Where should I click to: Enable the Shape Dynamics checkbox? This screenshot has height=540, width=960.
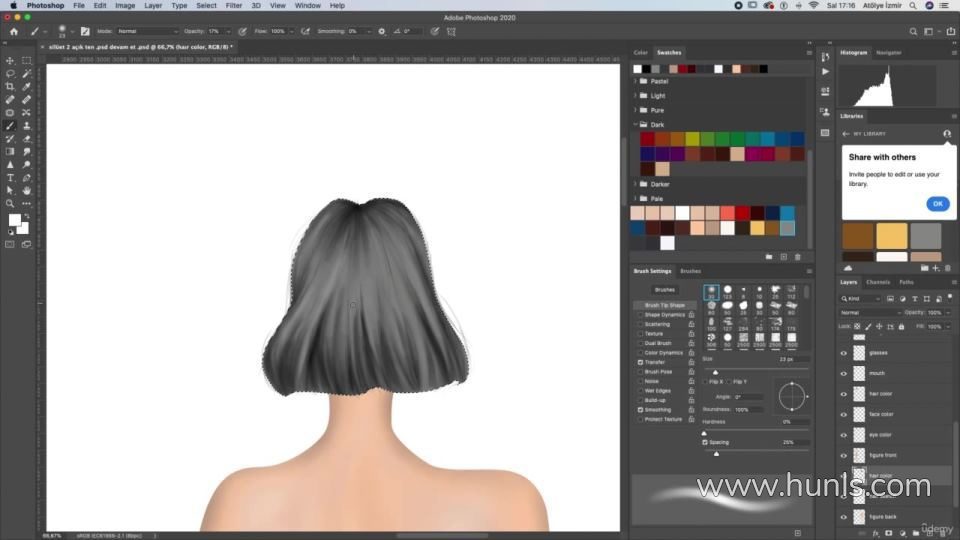(x=641, y=315)
